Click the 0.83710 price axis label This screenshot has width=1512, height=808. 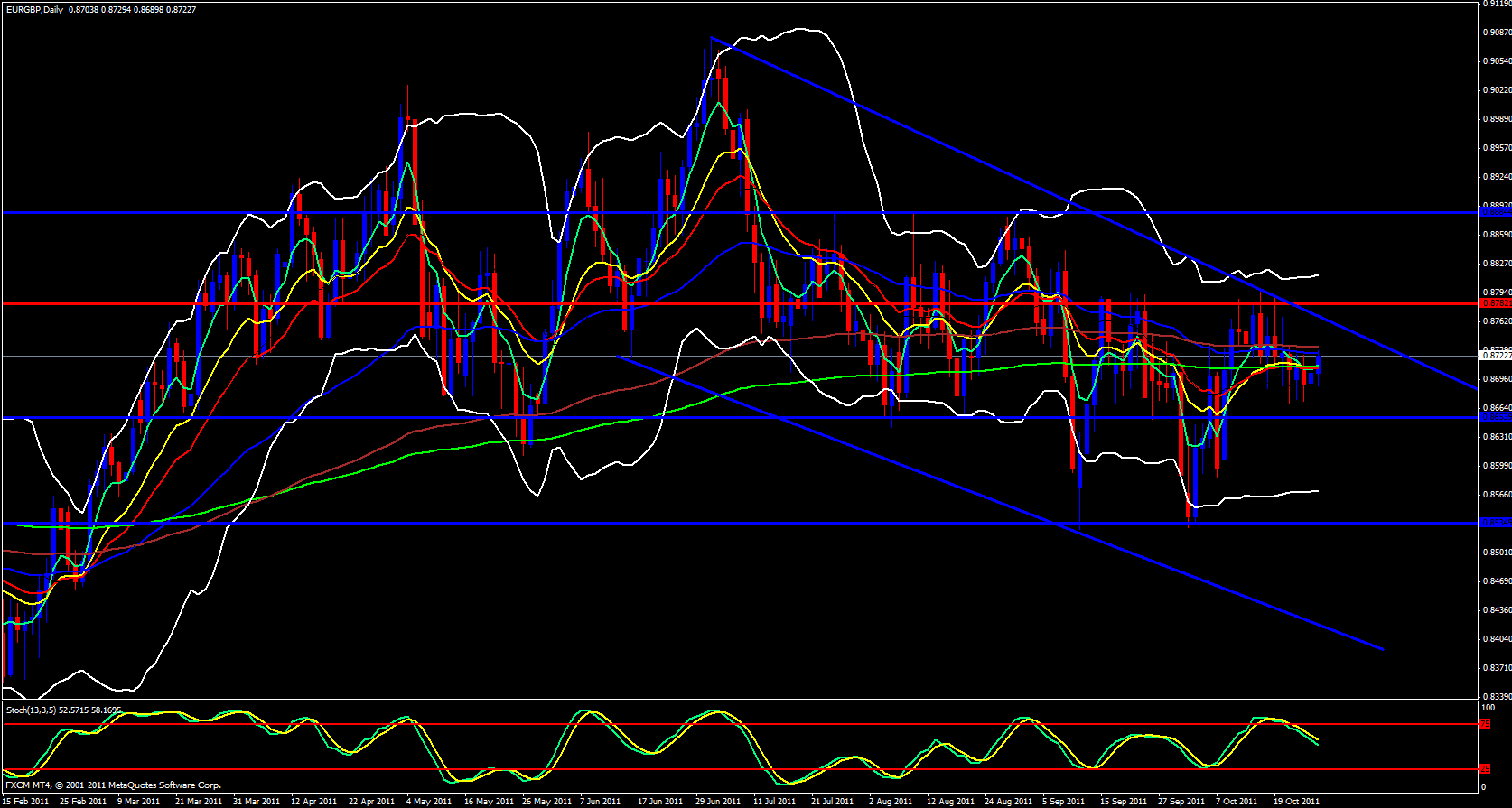[x=1497, y=668]
